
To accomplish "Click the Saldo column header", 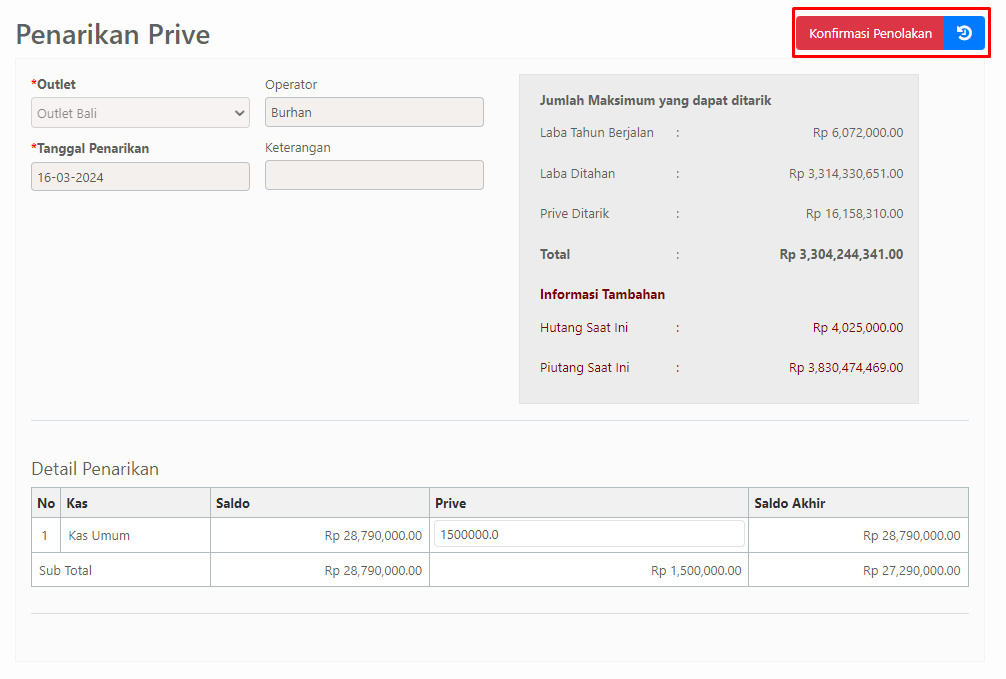I will pos(320,503).
